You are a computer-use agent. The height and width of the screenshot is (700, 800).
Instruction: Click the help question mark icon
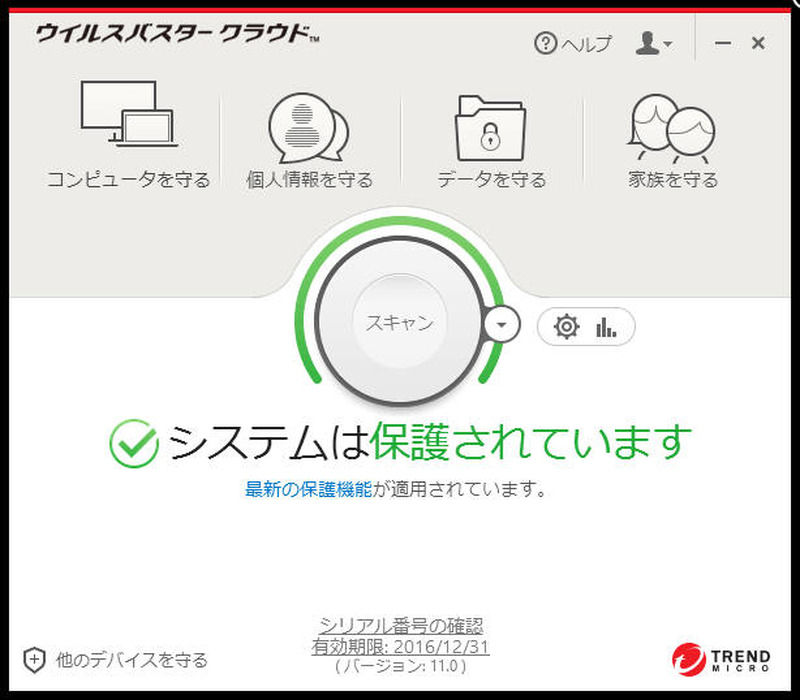pyautogui.click(x=545, y=44)
